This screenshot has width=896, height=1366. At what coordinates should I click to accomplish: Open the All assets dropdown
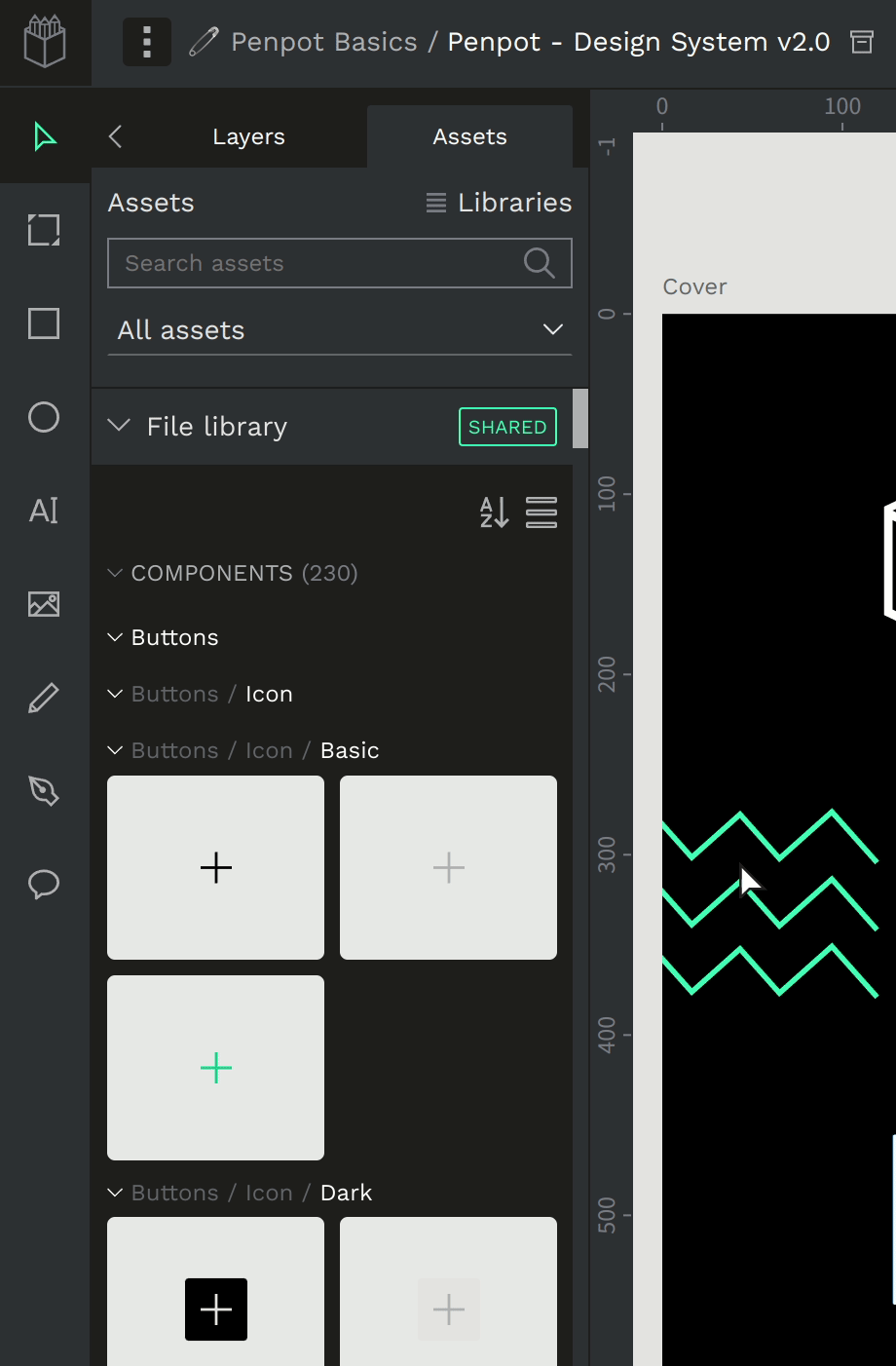point(339,330)
